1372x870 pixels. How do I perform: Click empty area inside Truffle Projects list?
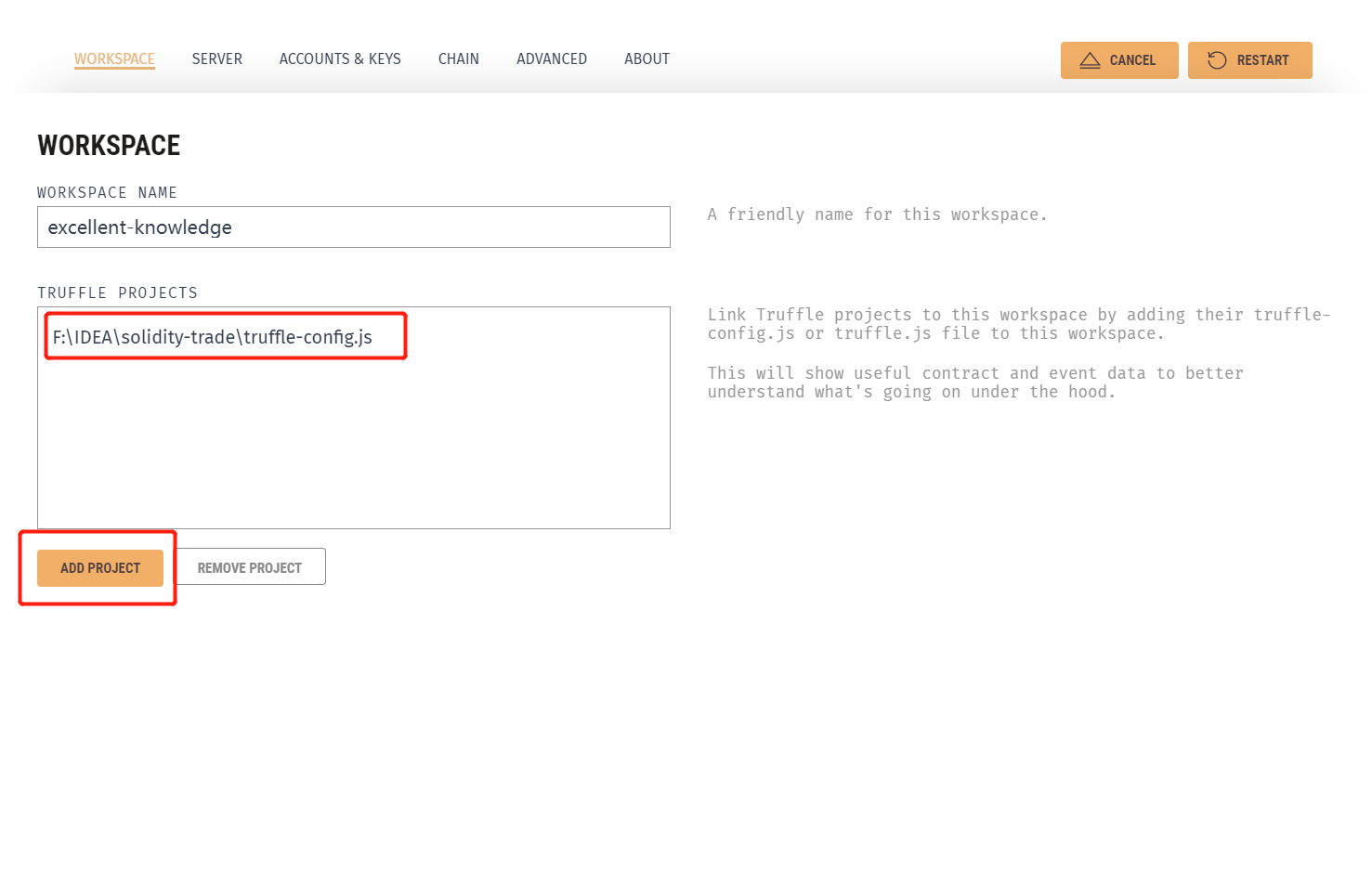353,446
